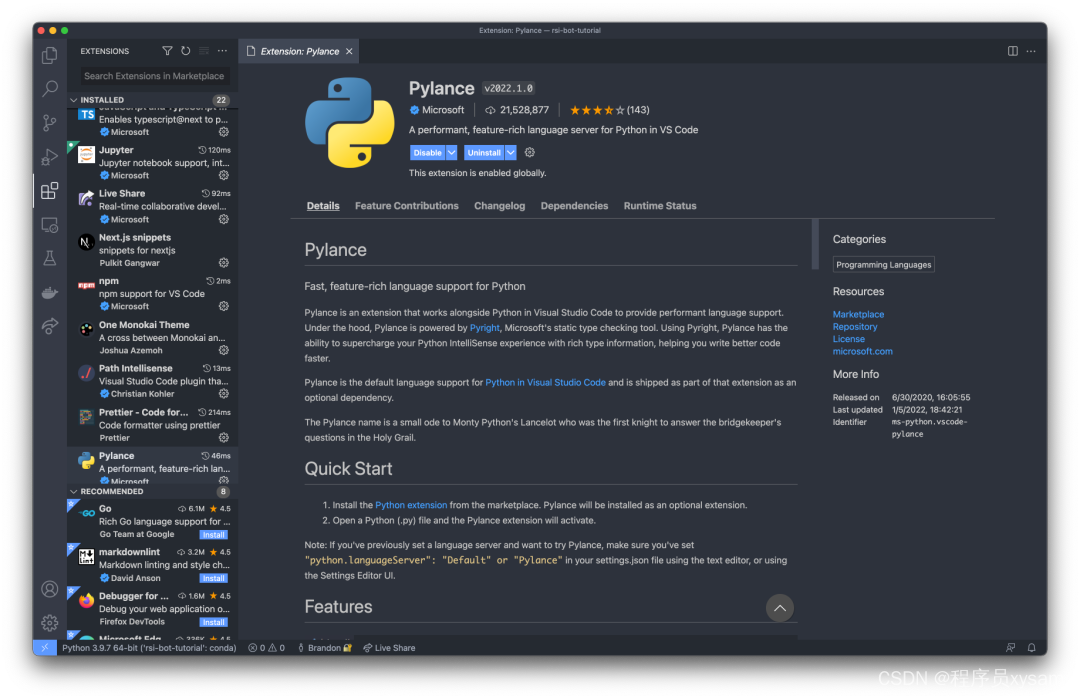Viewport: 1080px width, 699px height.
Task: Click the Live Share status bar item
Action: coord(389,648)
